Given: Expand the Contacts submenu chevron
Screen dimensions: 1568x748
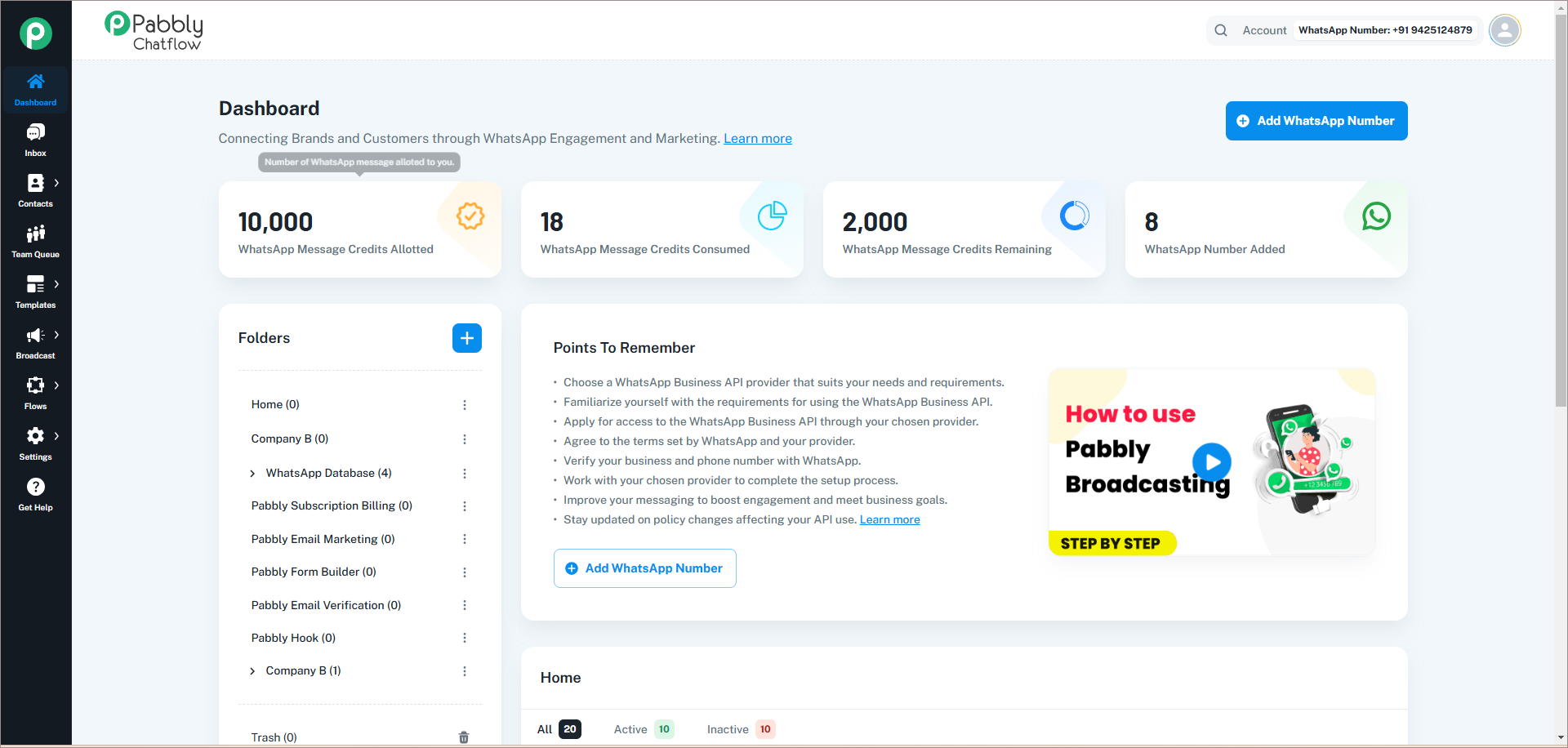Looking at the screenshot, I should click(56, 183).
